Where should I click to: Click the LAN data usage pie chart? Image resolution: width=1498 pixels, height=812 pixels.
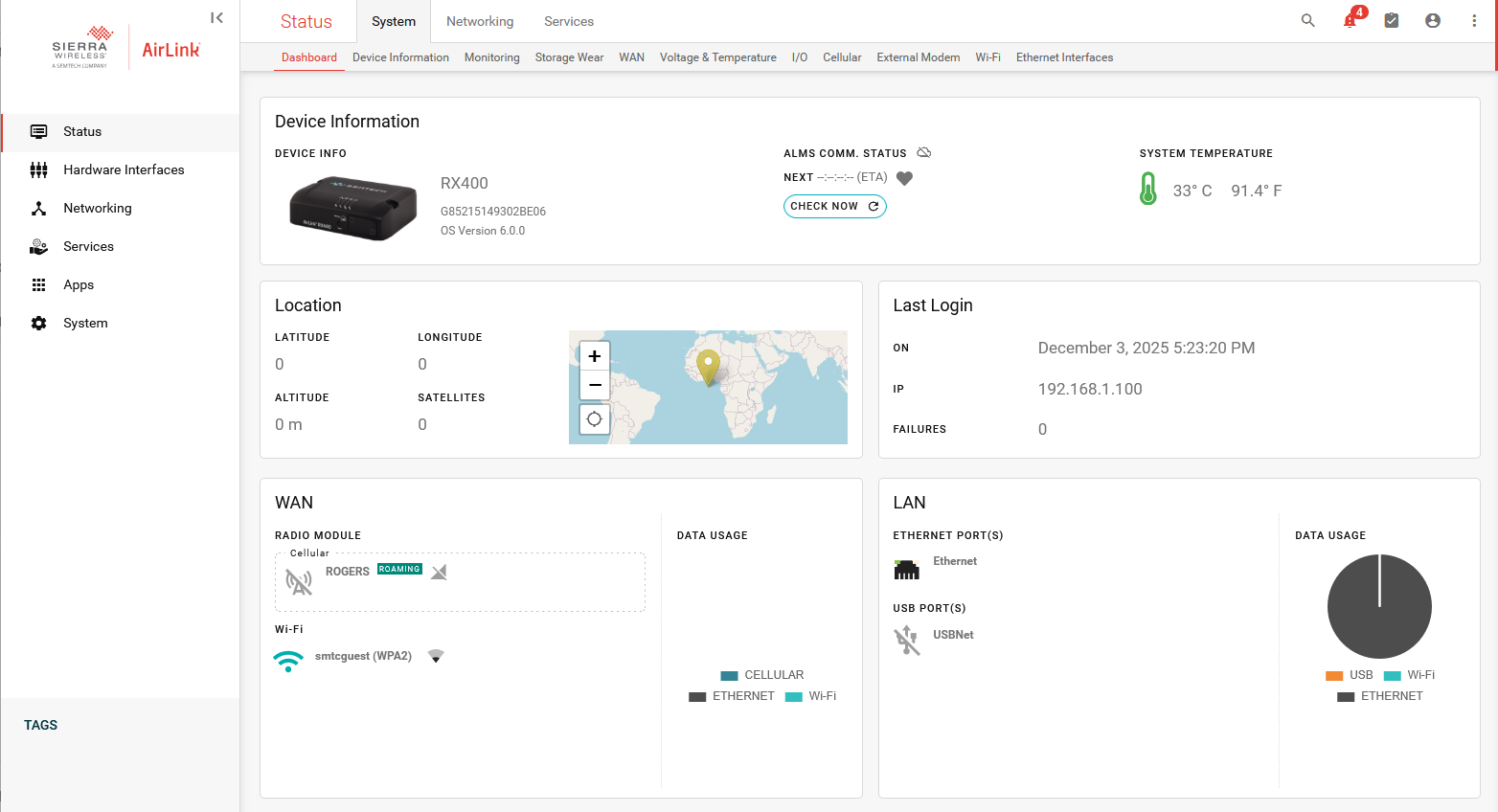[x=1379, y=606]
